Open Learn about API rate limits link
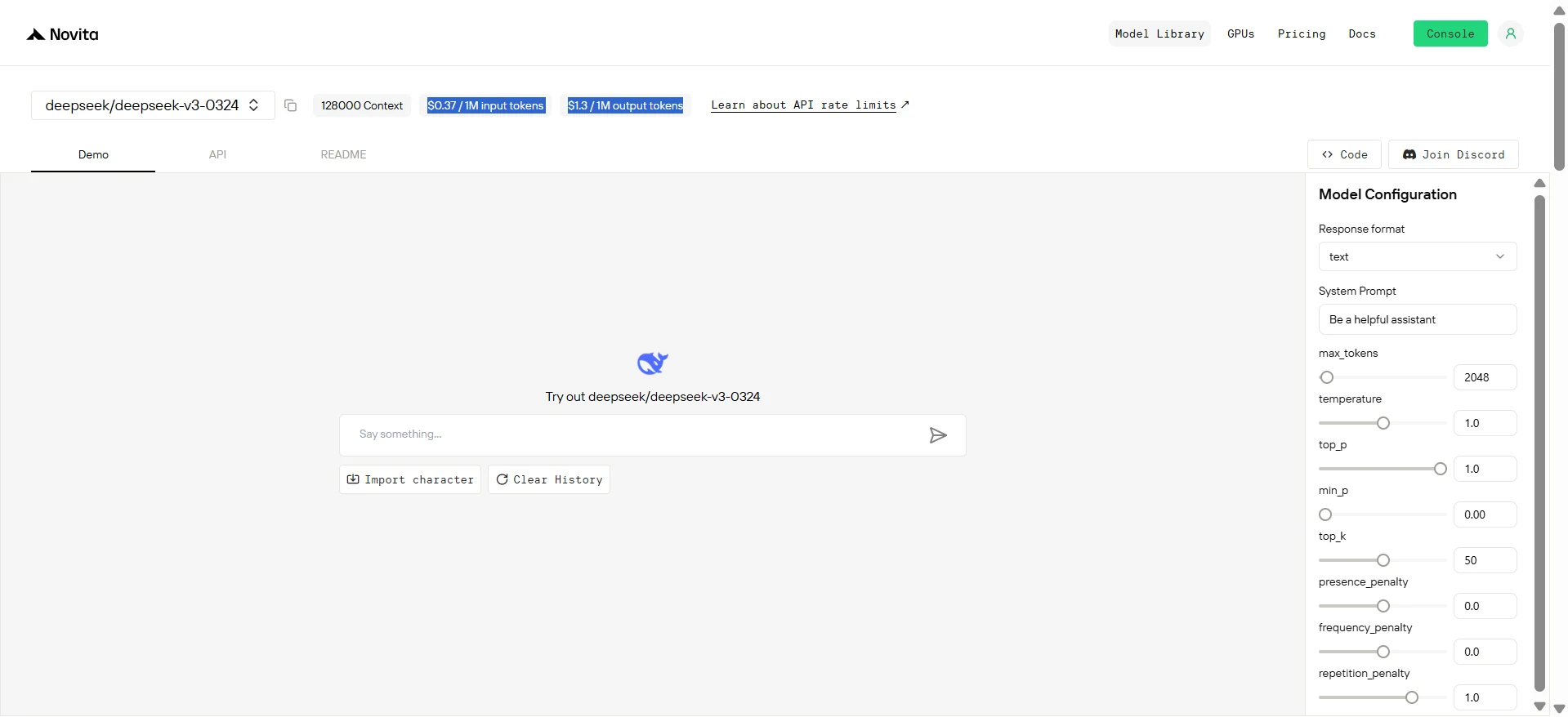 click(x=810, y=105)
